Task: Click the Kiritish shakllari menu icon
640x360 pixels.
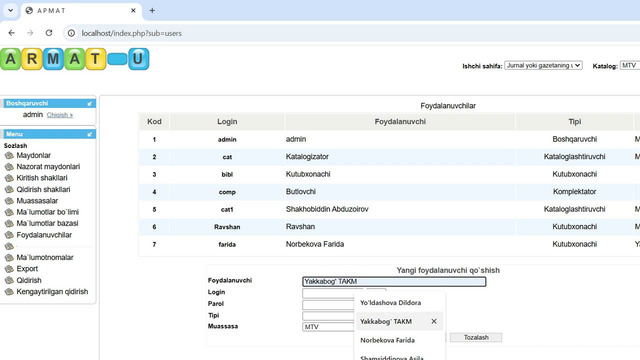Action: click(x=9, y=178)
